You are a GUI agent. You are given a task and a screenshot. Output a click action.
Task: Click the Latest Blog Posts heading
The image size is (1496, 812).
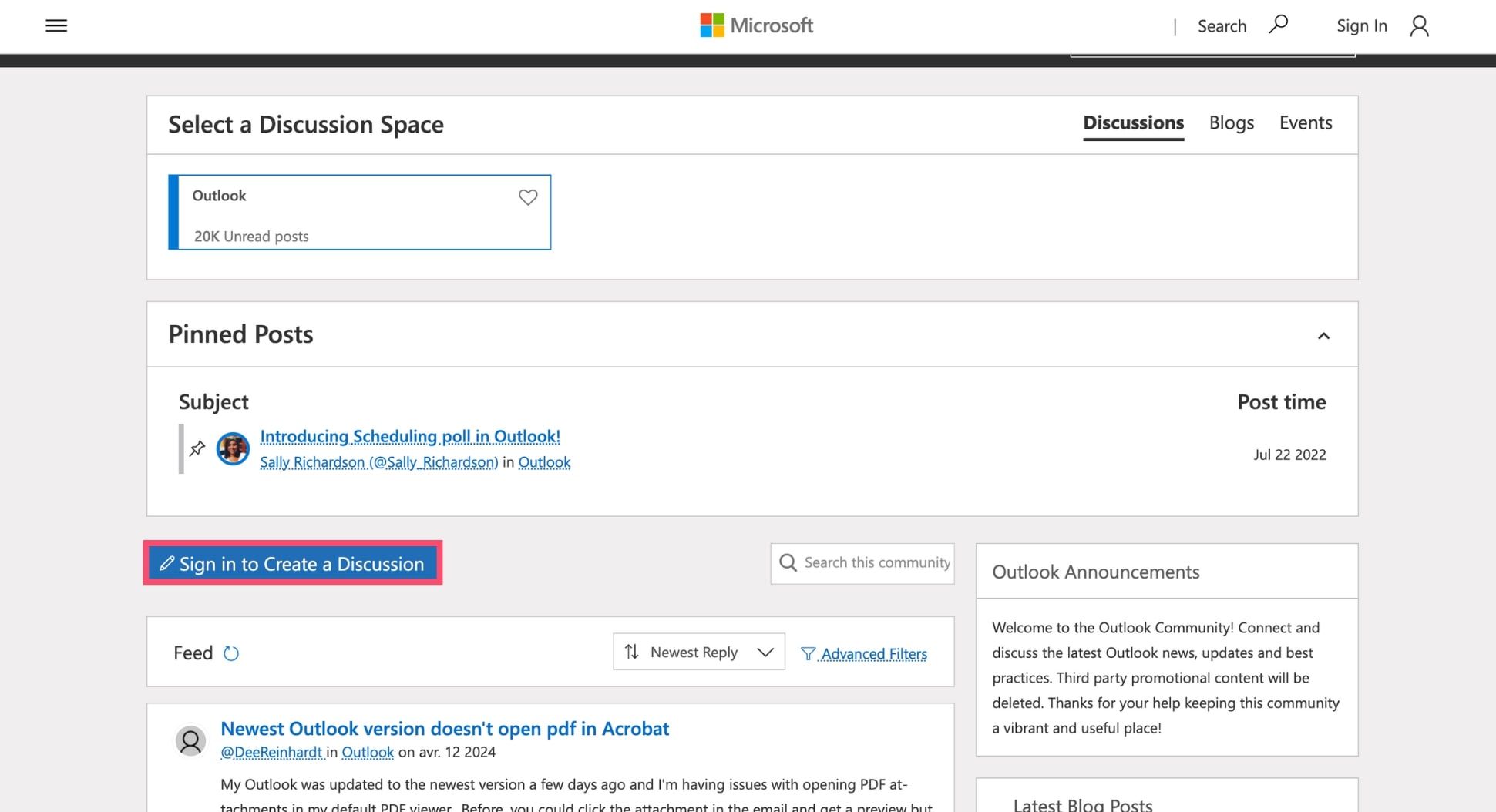(1083, 805)
